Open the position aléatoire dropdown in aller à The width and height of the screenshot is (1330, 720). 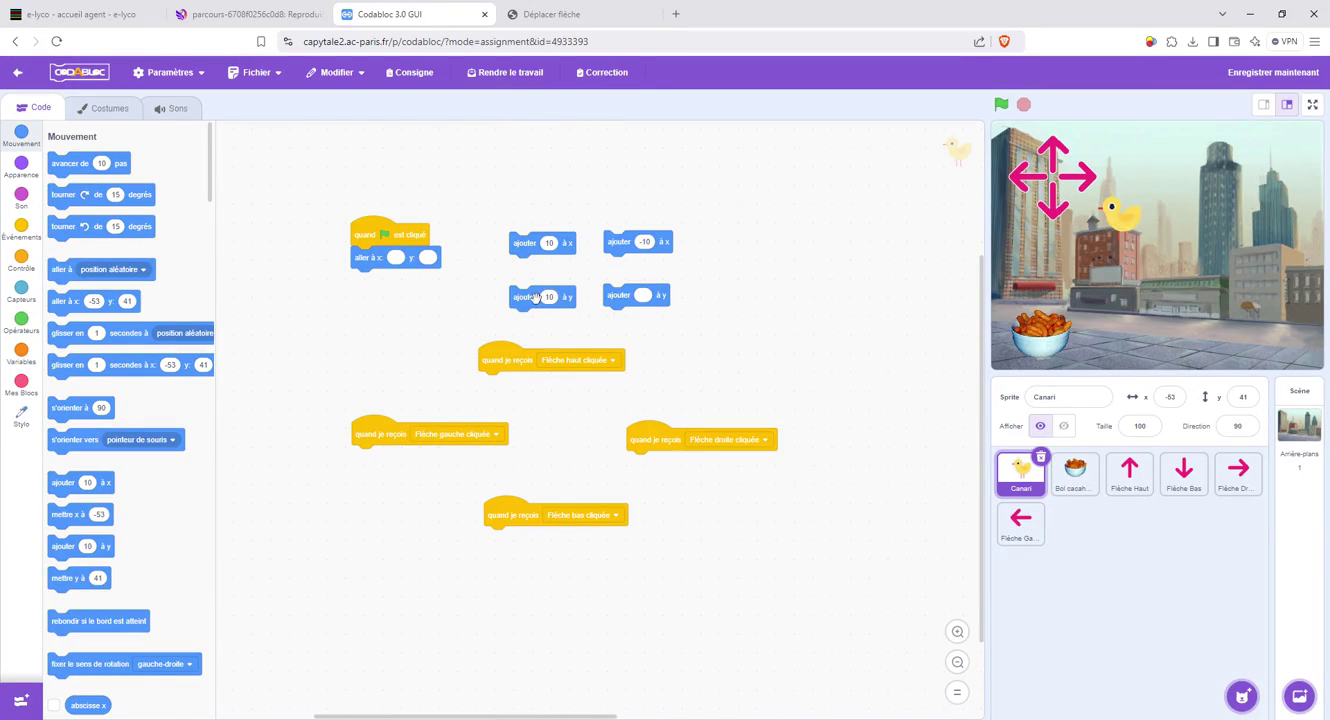click(x=143, y=270)
